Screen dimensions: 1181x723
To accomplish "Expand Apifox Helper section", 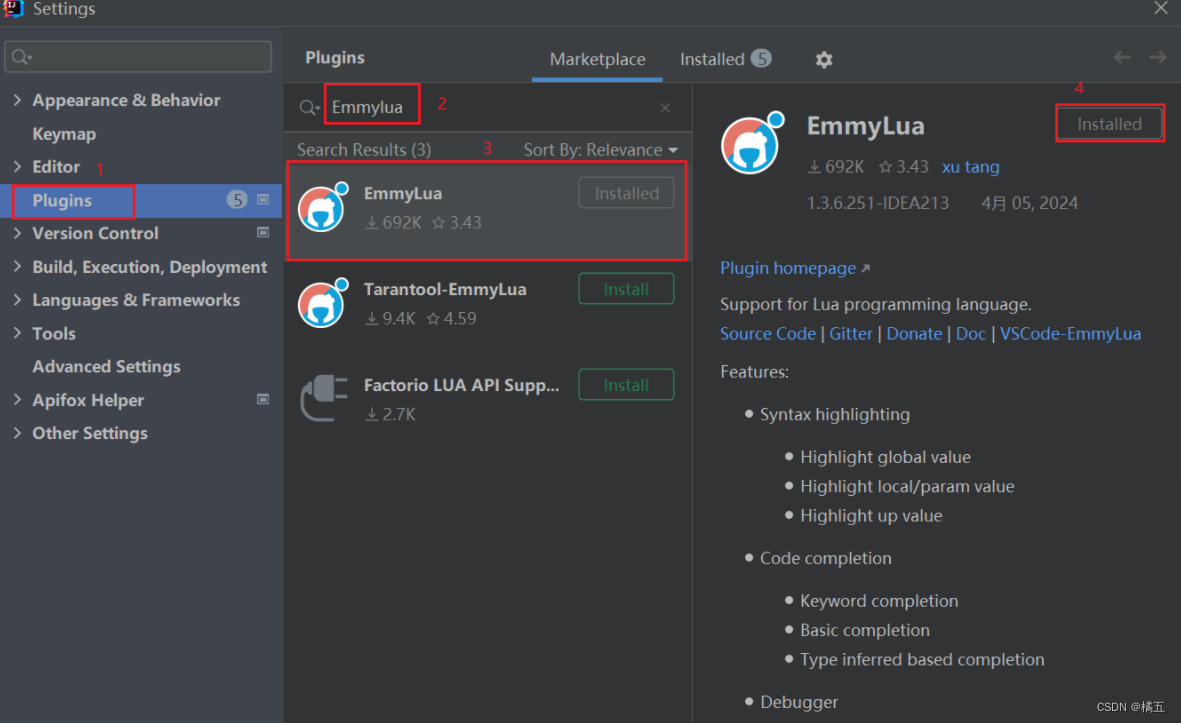I will click(17, 399).
